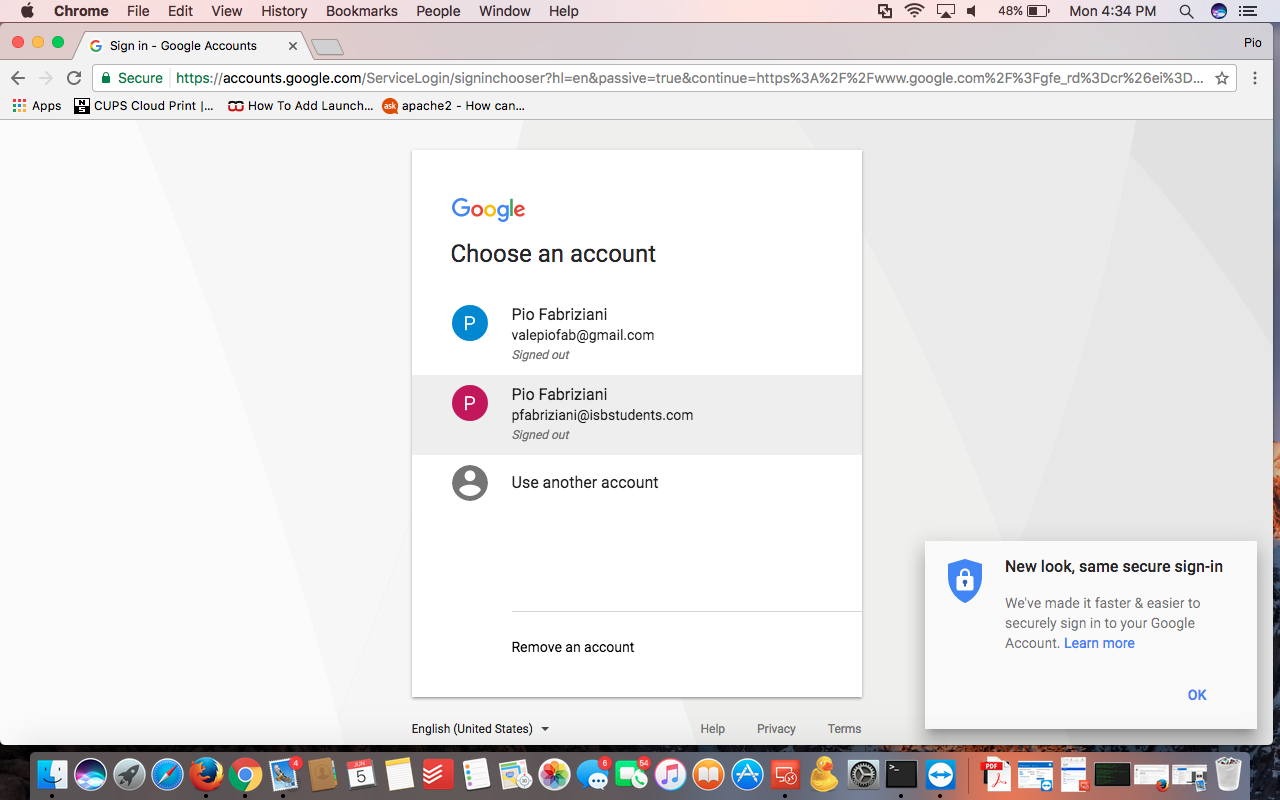
Task: Open Maps app in the dock
Action: coord(515,775)
